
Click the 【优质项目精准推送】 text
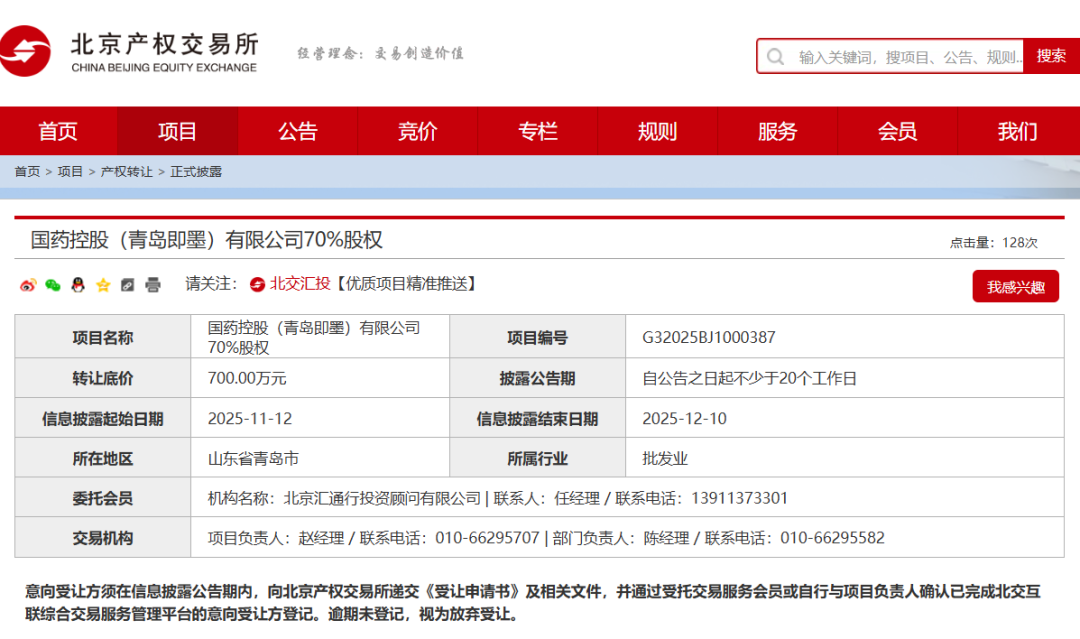point(406,284)
